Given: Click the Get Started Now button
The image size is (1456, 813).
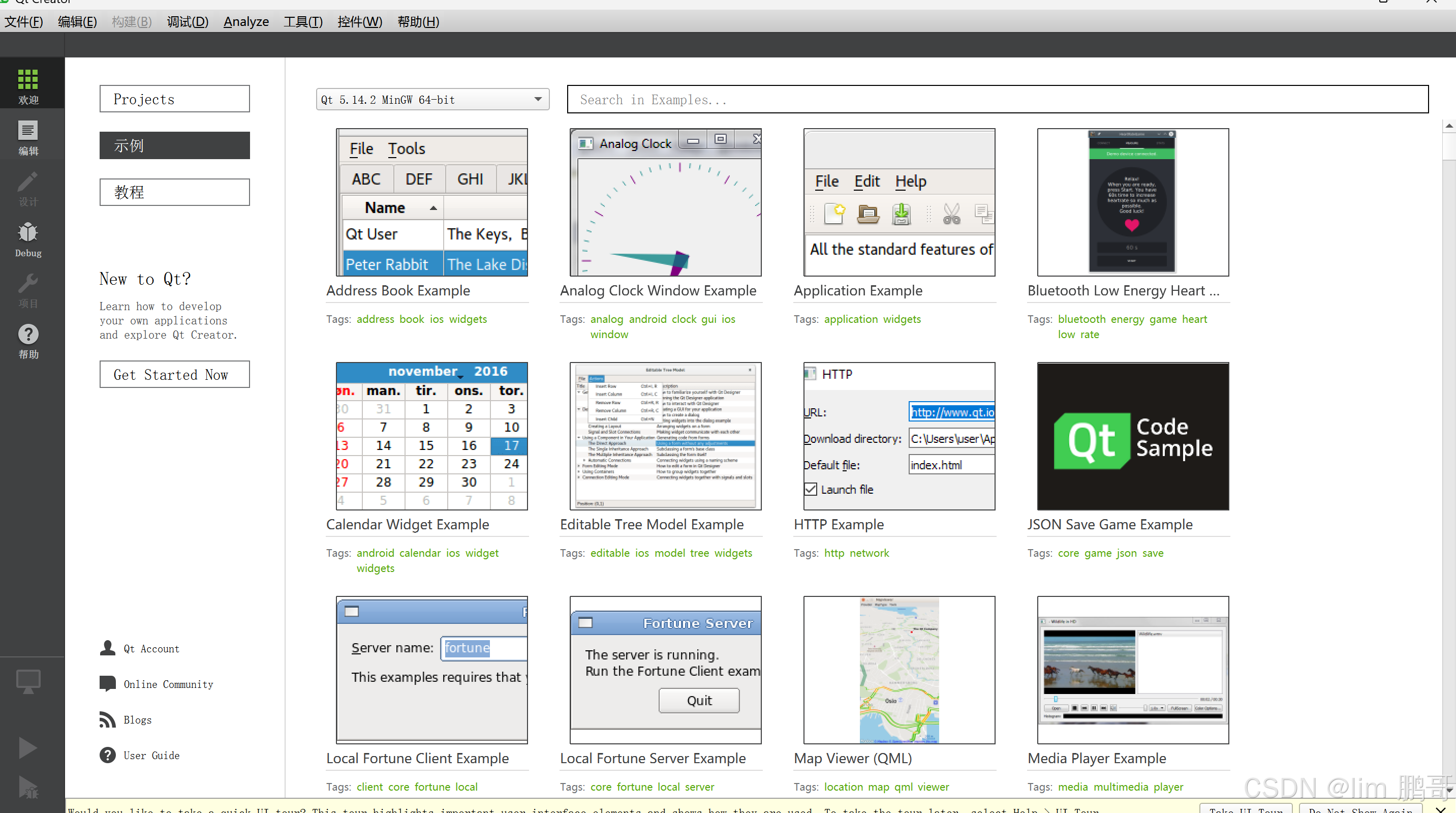Looking at the screenshot, I should [175, 374].
